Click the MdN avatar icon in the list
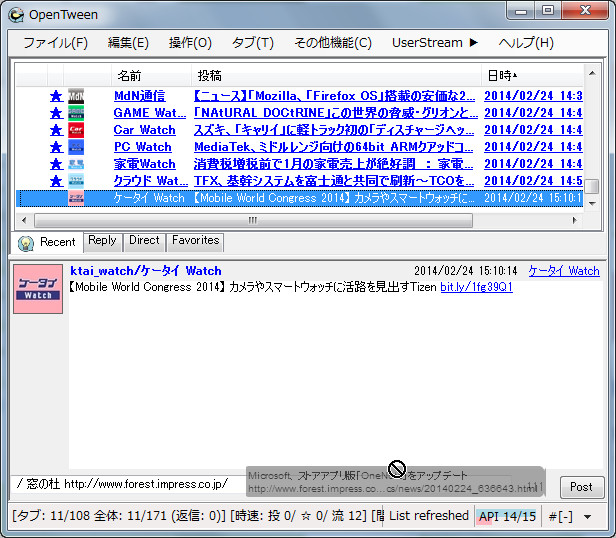Screen dimensions: 616x538 [x=76, y=96]
